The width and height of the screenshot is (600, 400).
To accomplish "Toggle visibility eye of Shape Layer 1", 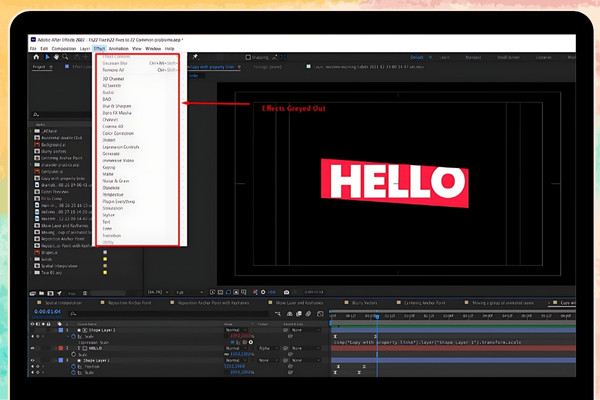I will coord(33,360).
